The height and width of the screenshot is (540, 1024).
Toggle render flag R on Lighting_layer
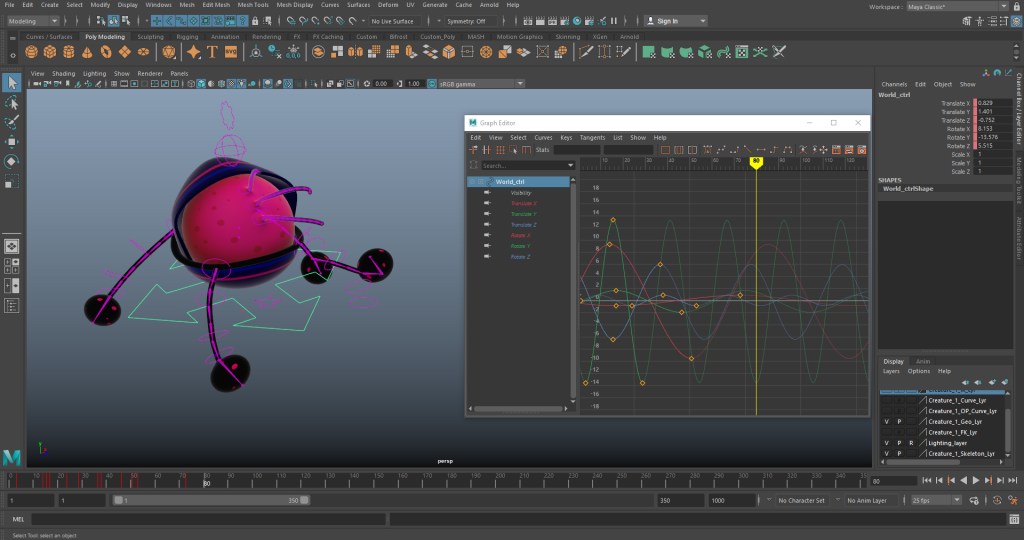[911, 442]
